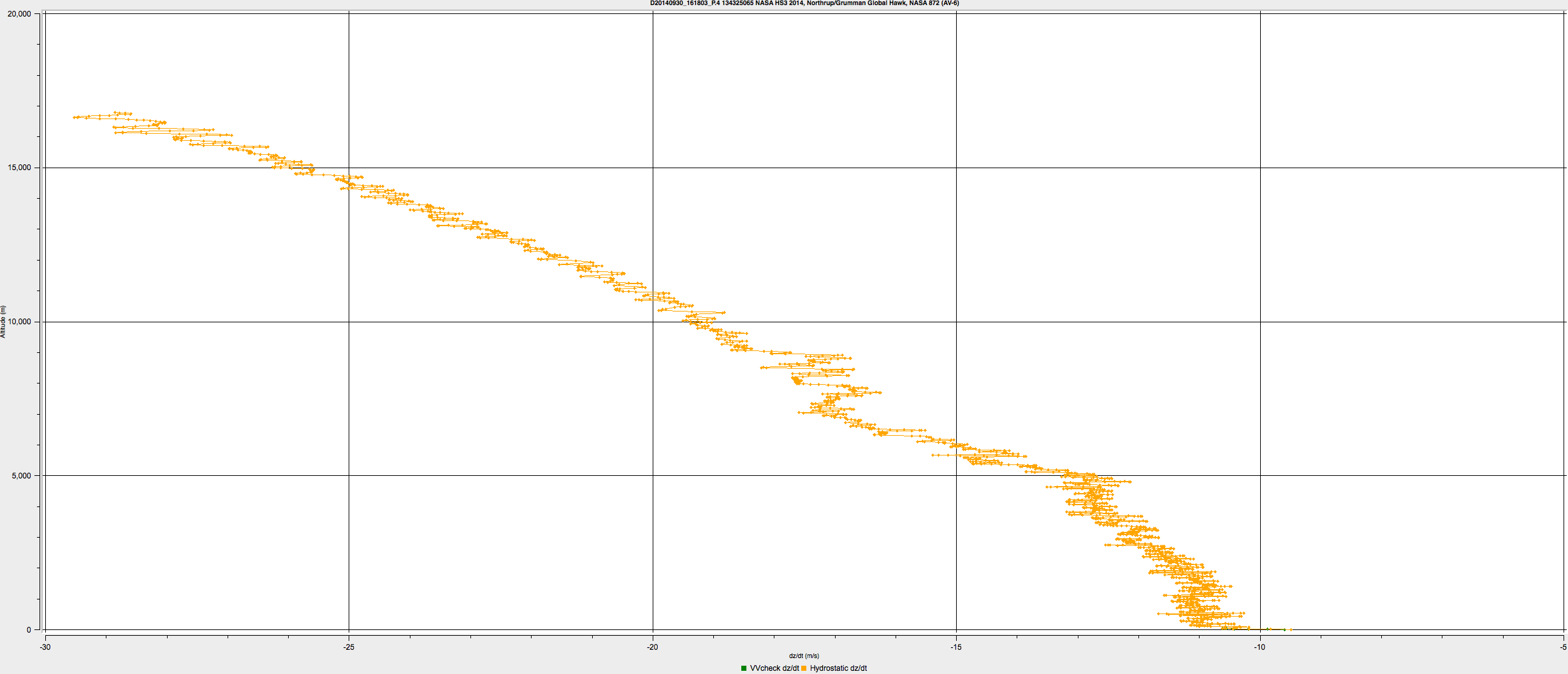1568x674 pixels.
Task: Click the 15,000 y-axis tick label
Action: pyautogui.click(x=19, y=168)
